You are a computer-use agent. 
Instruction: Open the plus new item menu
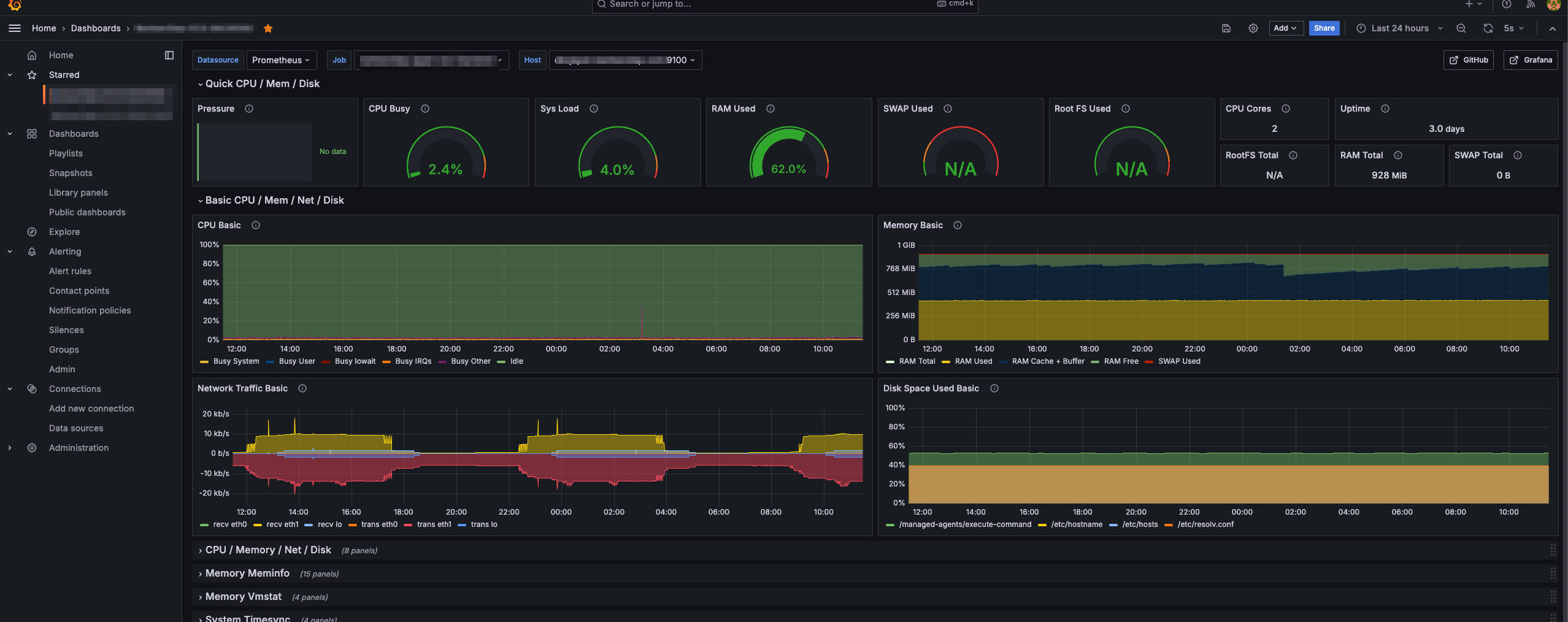[x=1473, y=4]
